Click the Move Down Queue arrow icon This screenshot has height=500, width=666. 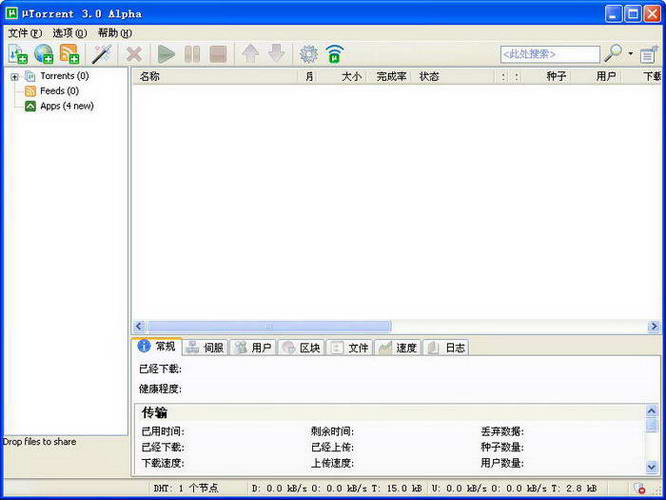point(277,54)
